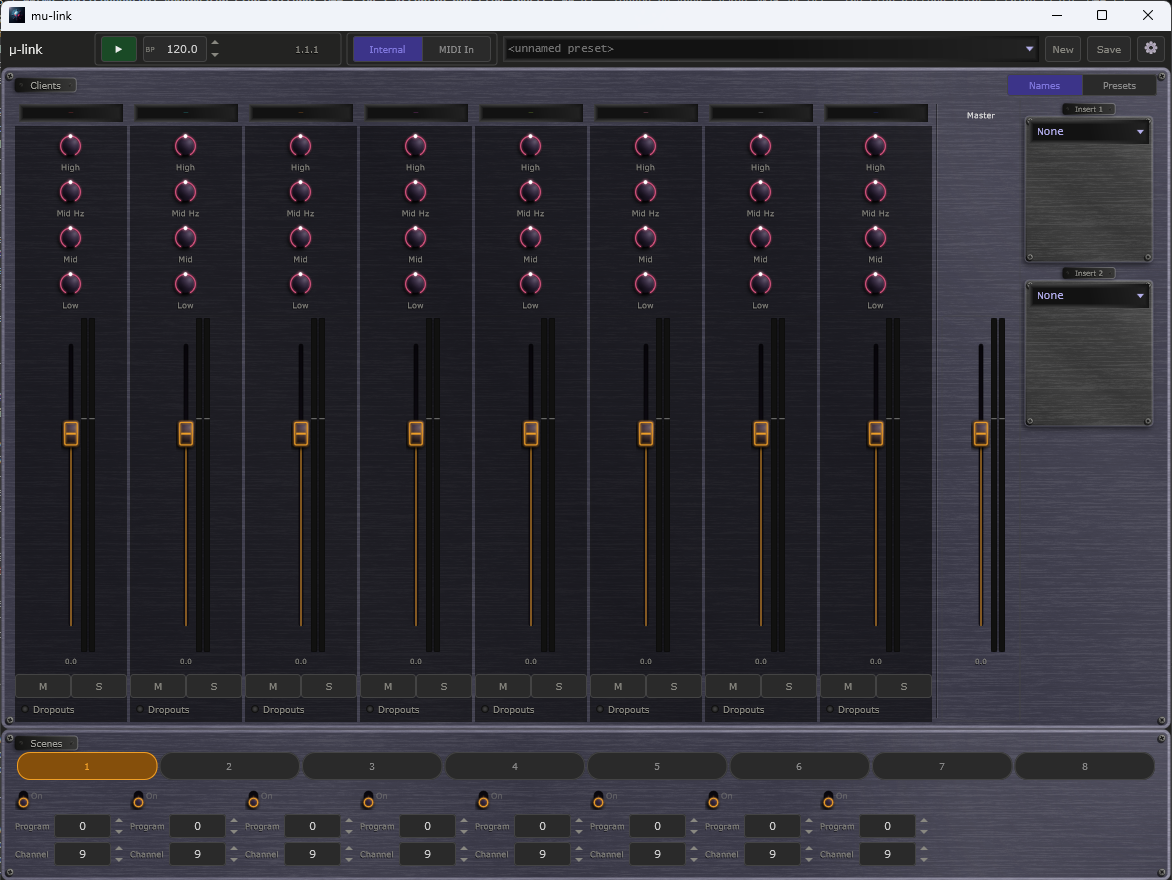Click the Mid knob on channel 8
Screen dimensions: 1172x880
[x=875, y=238]
